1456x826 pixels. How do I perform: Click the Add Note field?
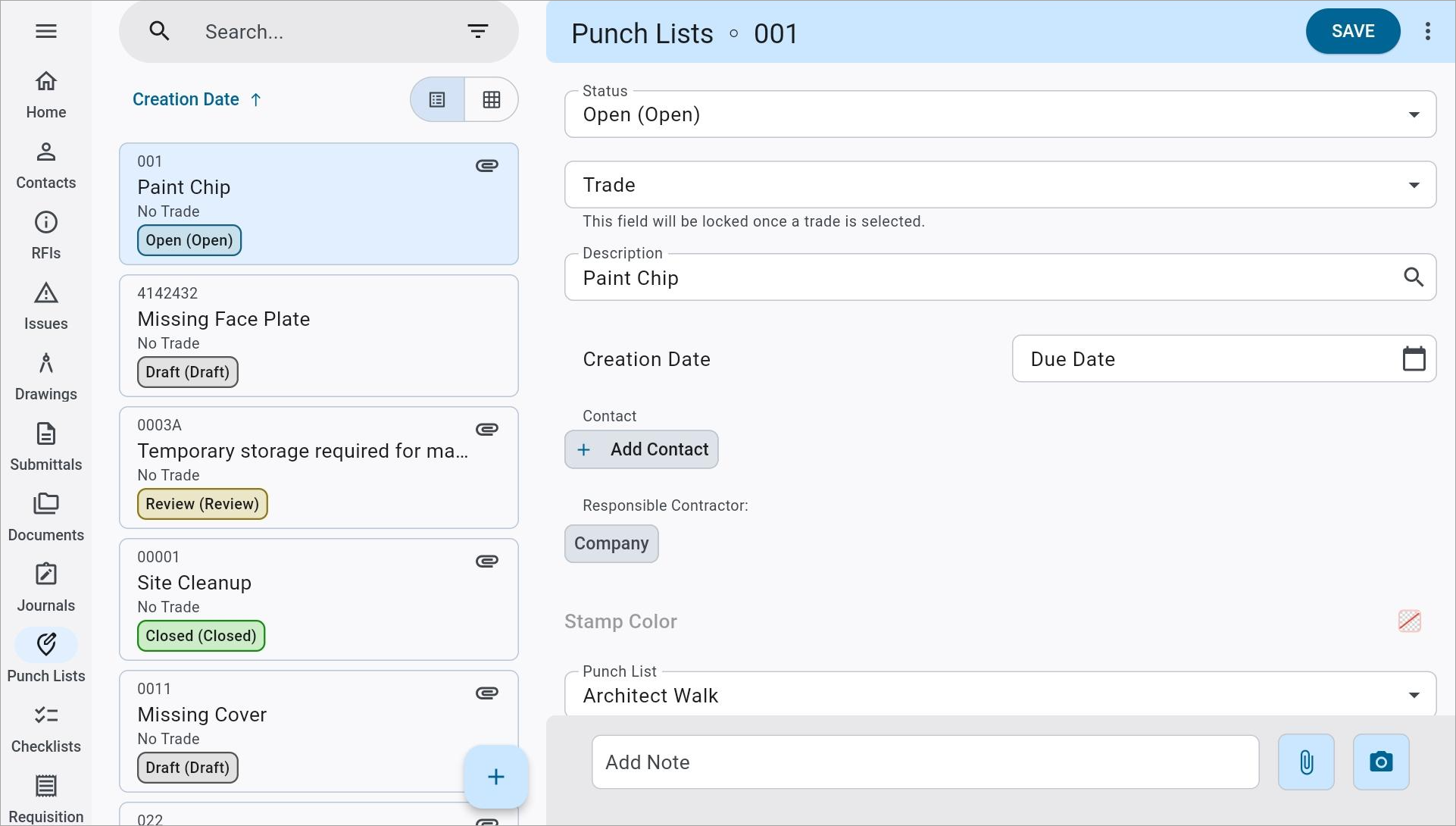[x=925, y=762]
